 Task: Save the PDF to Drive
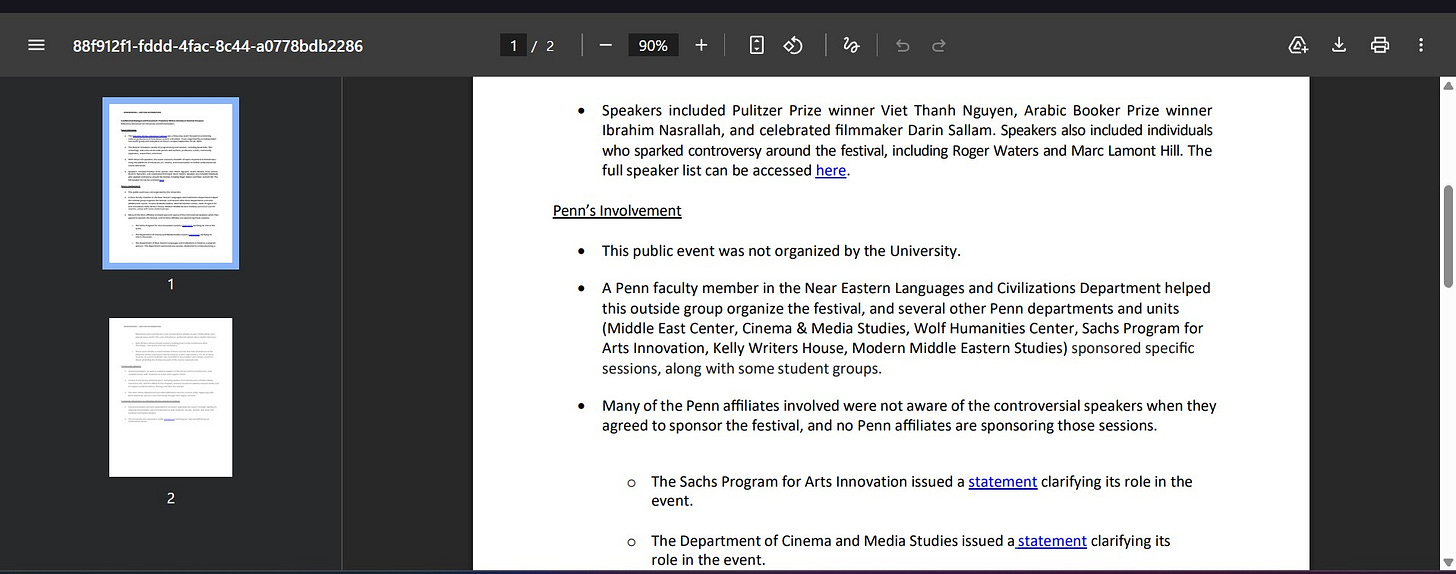(x=1298, y=45)
